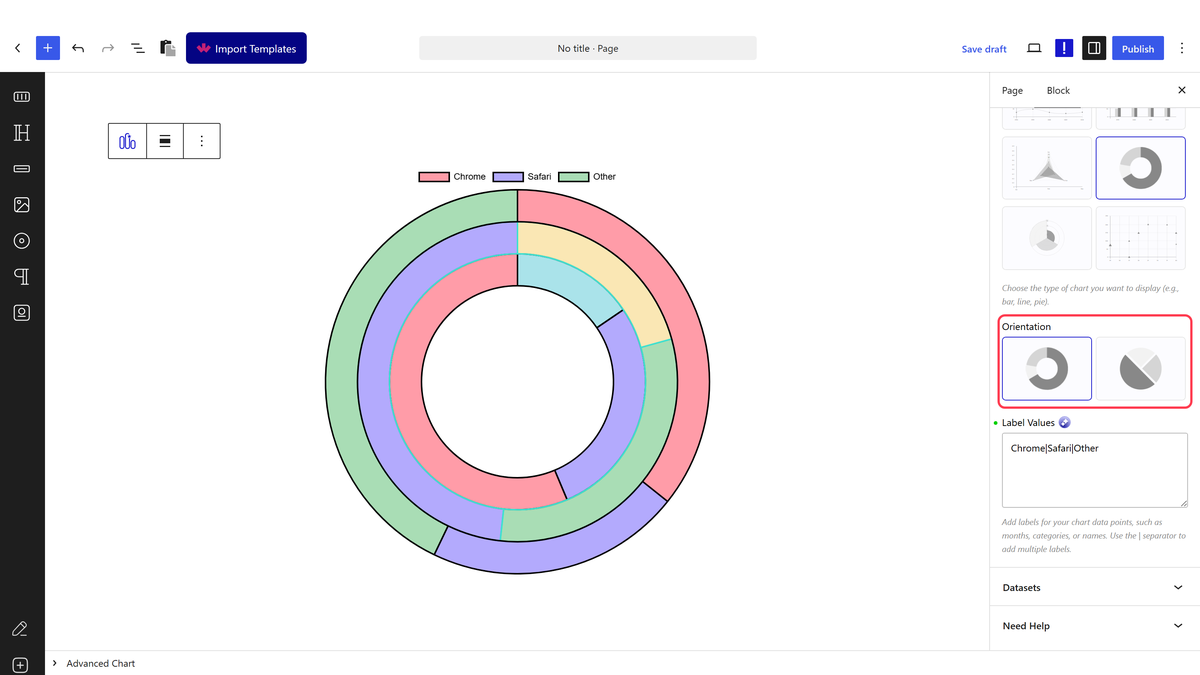This screenshot has height=675, width=1200.
Task: Select the profile card icon in left sidebar
Action: (x=22, y=313)
